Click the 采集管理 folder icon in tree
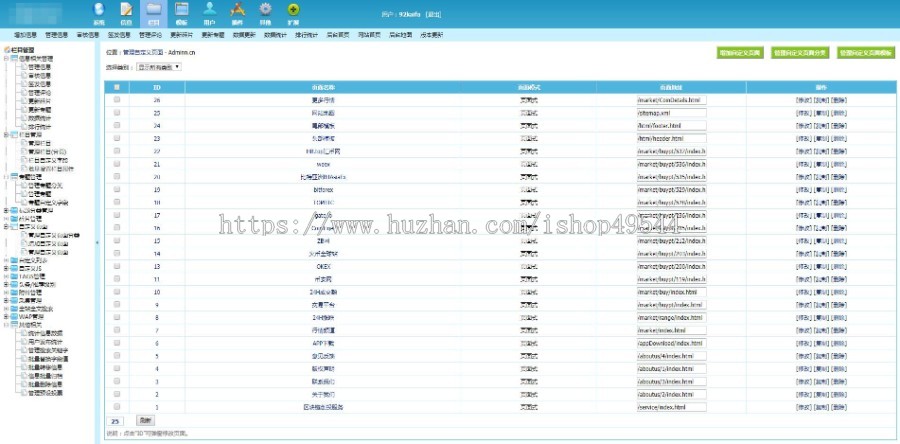The image size is (900, 444). (x=14, y=300)
